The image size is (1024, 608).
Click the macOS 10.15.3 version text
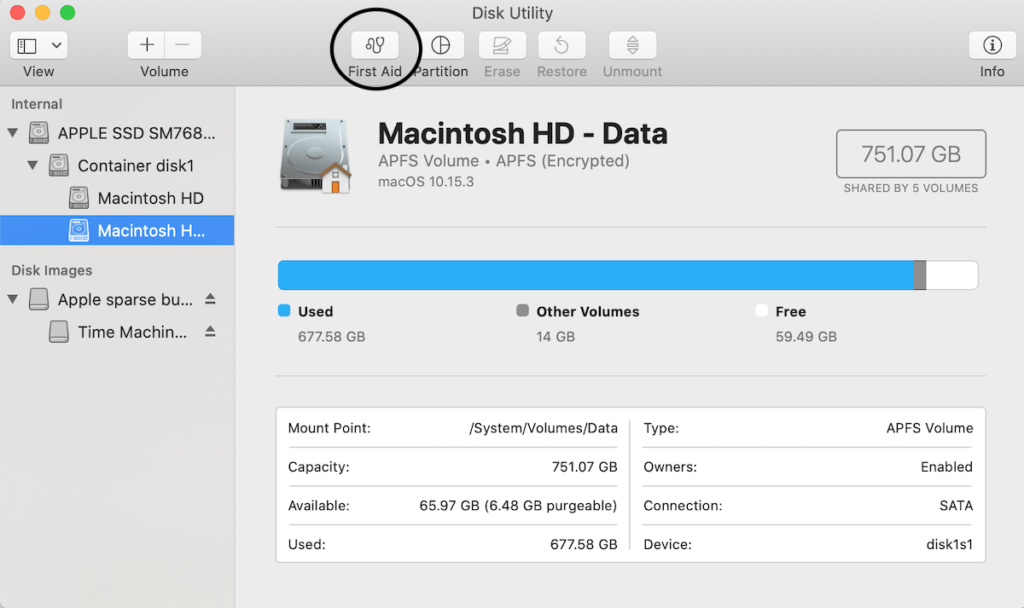click(x=426, y=182)
